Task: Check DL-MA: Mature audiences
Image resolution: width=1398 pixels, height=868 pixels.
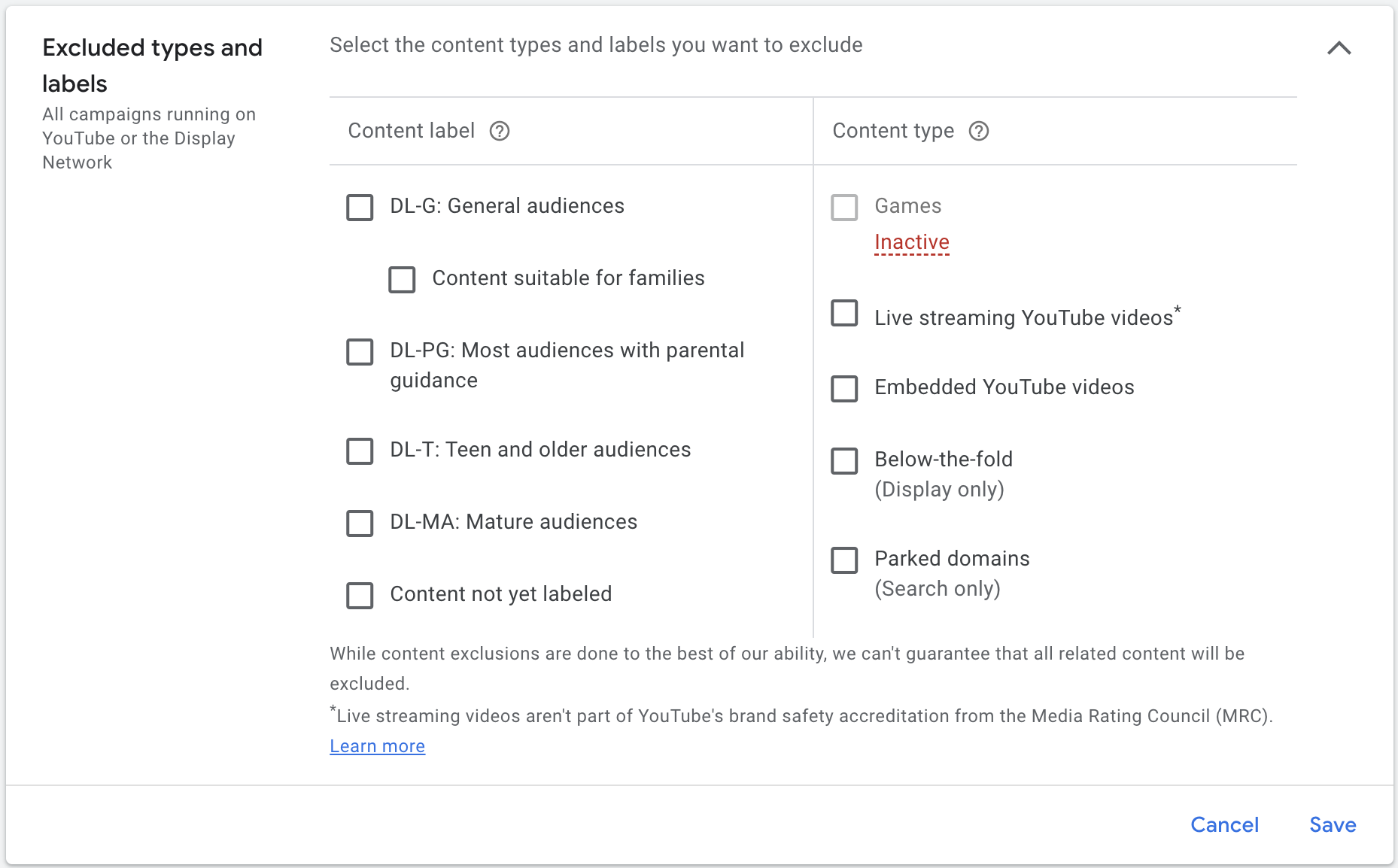Action: coord(360,524)
